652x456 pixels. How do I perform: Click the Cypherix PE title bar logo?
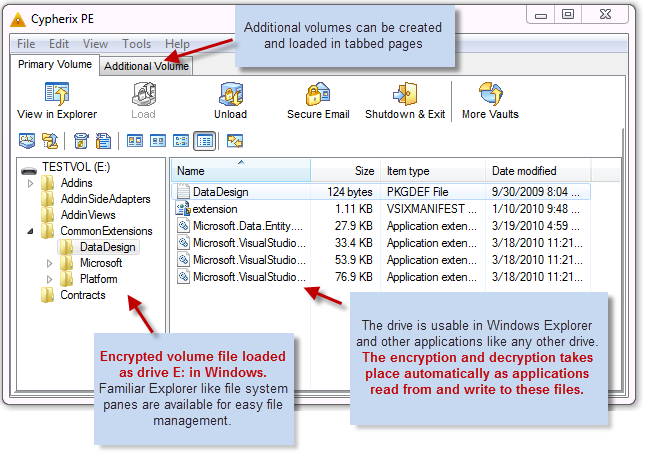(x=18, y=20)
